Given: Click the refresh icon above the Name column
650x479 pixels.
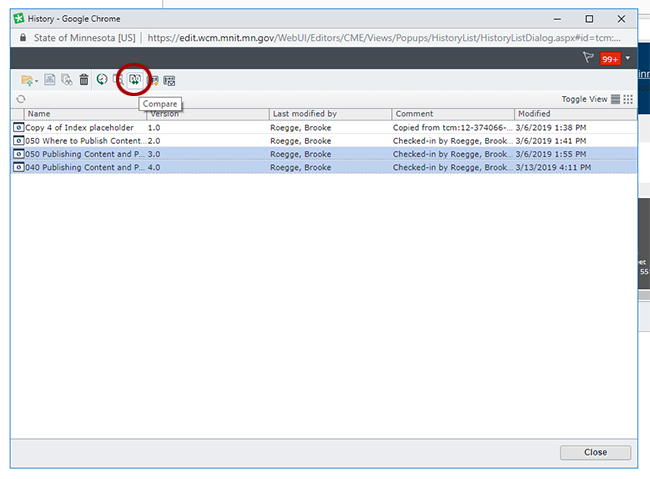Looking at the screenshot, I should click(20, 99).
